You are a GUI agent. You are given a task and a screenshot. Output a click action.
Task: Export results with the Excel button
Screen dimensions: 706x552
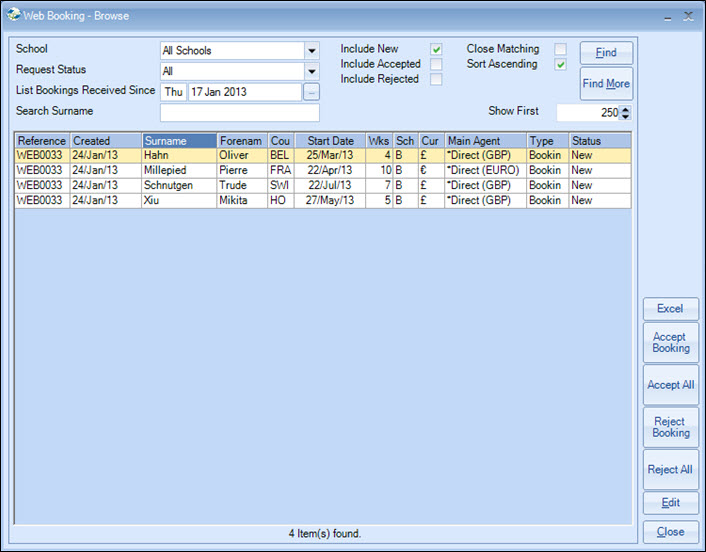pyautogui.click(x=670, y=309)
